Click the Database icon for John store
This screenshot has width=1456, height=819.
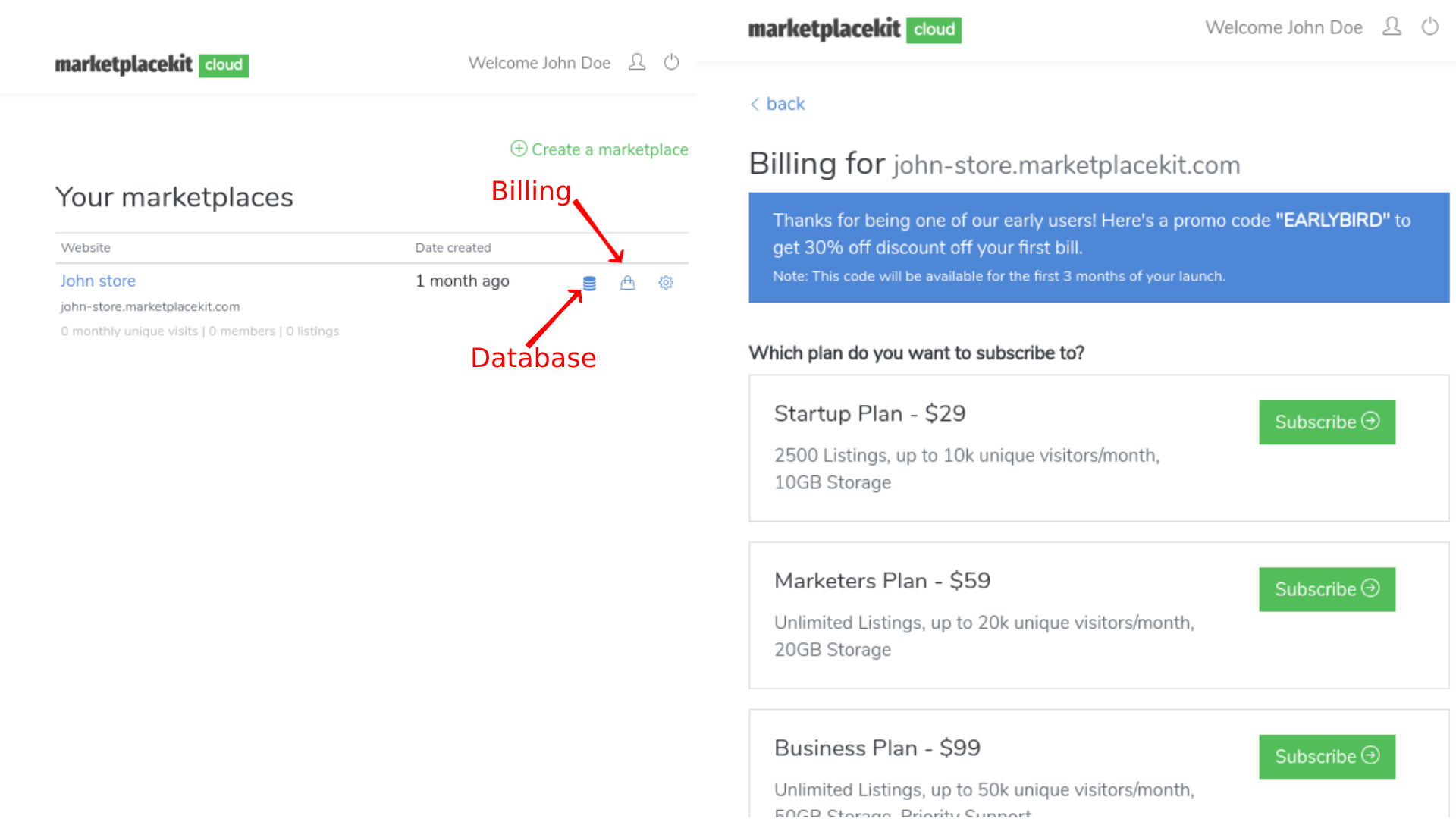tap(590, 283)
